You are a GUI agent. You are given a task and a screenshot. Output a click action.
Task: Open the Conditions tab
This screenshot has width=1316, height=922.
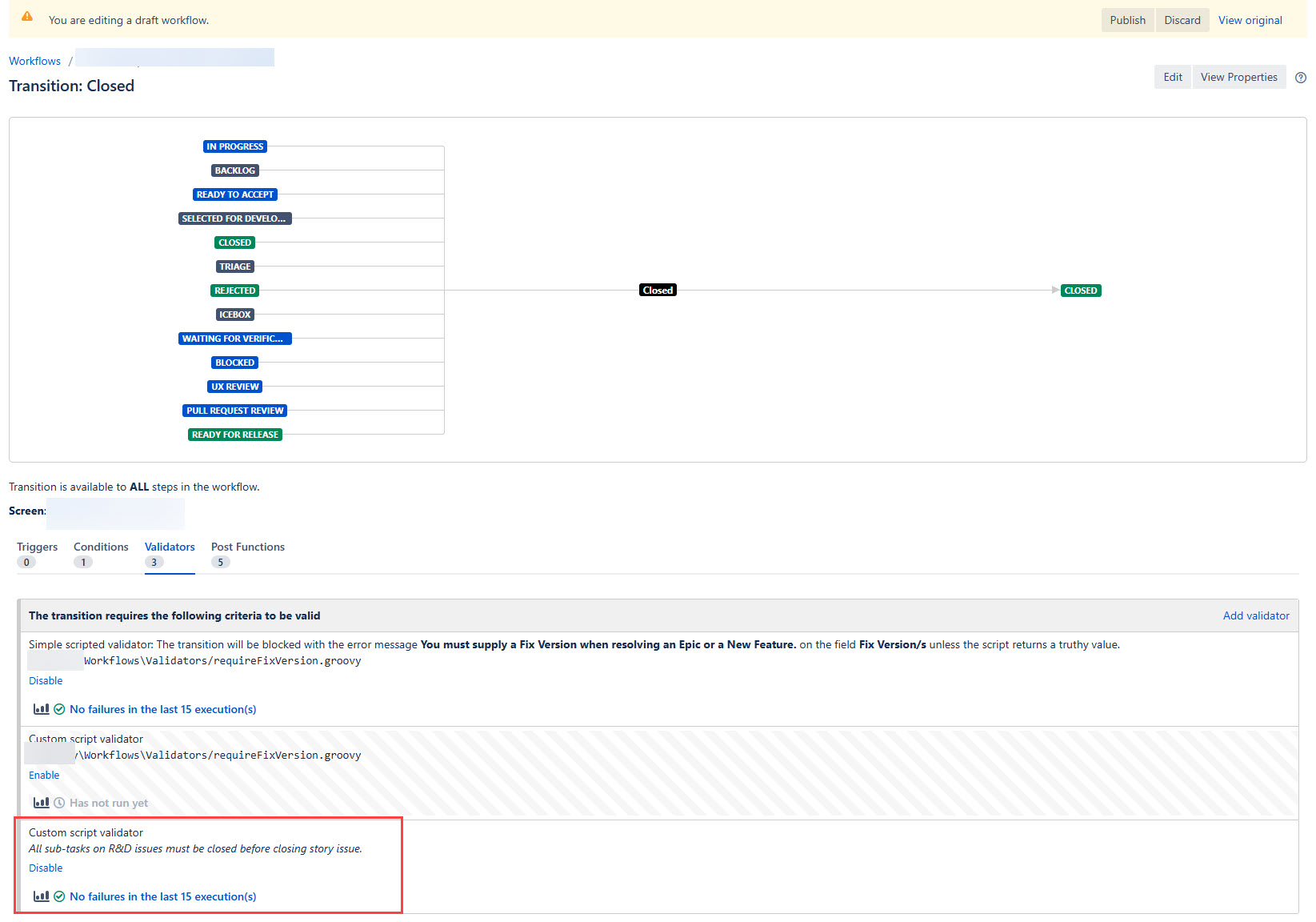pos(101,547)
